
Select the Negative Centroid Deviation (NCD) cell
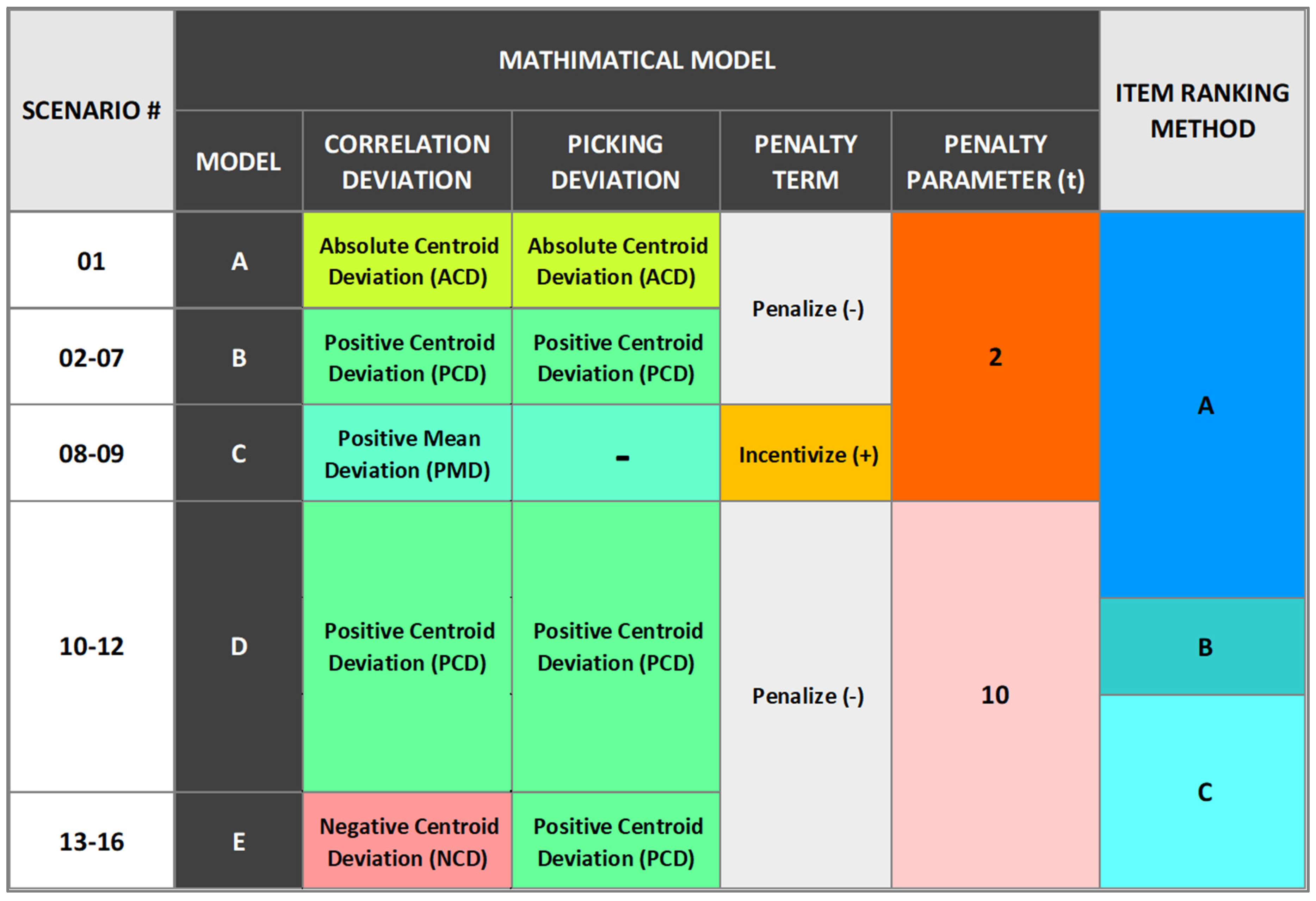(407, 841)
